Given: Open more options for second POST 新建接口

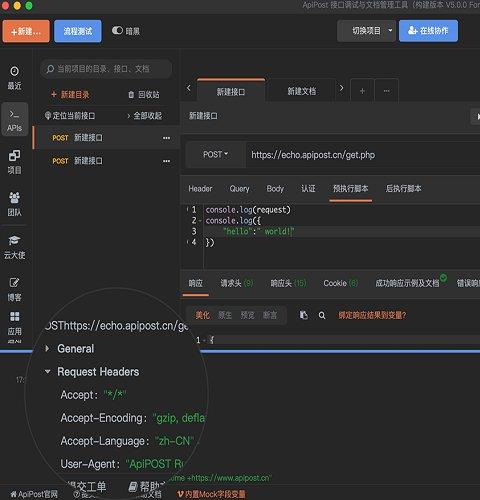Looking at the screenshot, I should pos(166,161).
